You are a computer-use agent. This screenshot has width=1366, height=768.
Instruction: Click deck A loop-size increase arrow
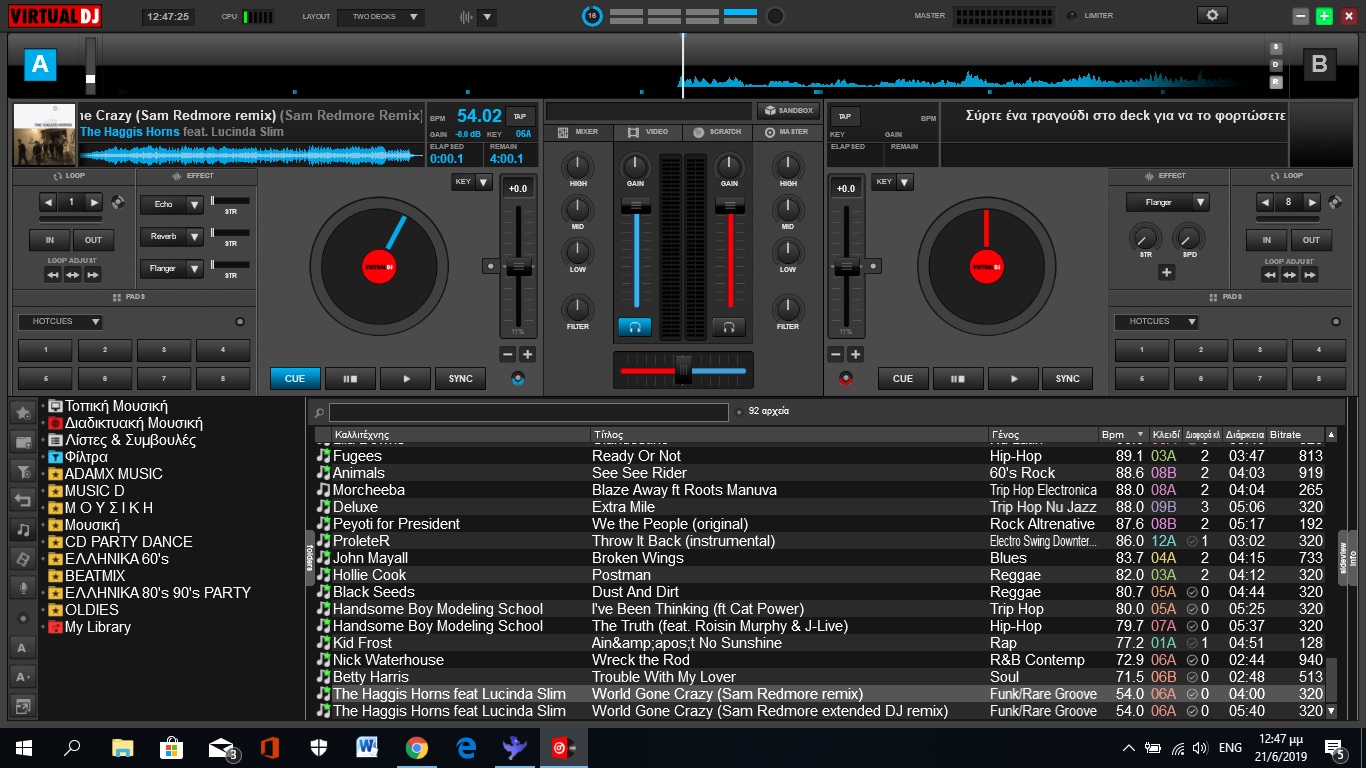95,202
